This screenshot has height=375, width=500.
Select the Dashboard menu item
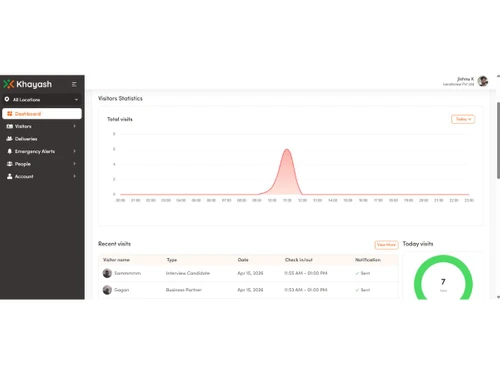tap(42, 114)
